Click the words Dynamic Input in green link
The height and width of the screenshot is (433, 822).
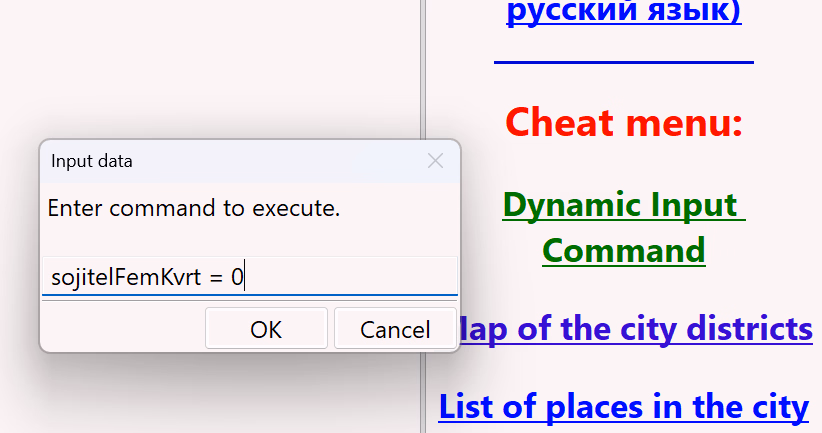tap(622, 204)
